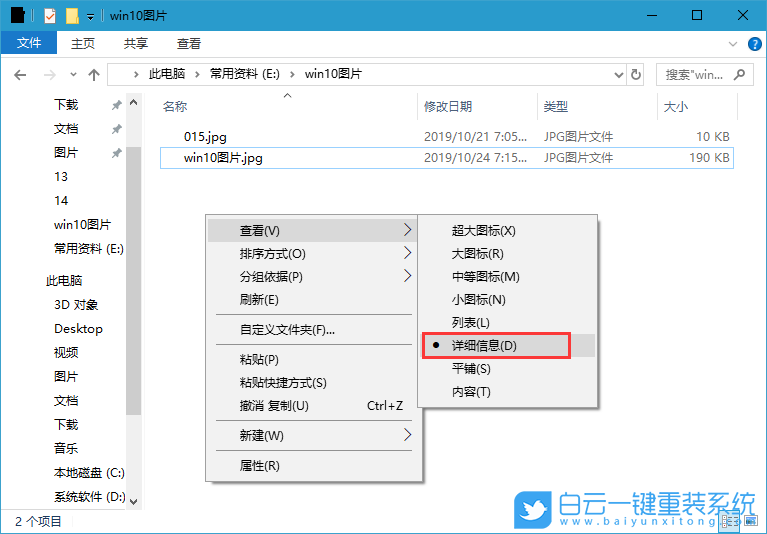This screenshot has width=767, height=534.
Task: Switch to the 主页 ribbon tab
Action: 83,44
